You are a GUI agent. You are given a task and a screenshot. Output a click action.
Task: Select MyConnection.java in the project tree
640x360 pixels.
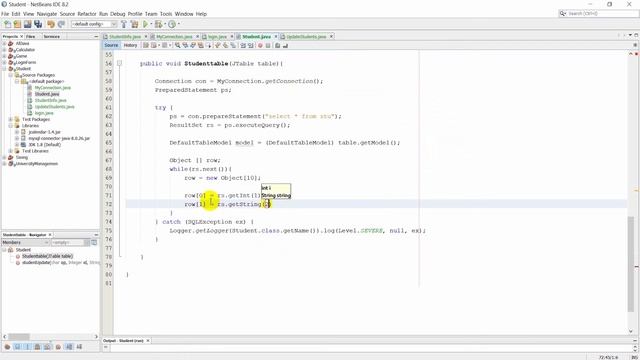pyautogui.click(x=53, y=88)
